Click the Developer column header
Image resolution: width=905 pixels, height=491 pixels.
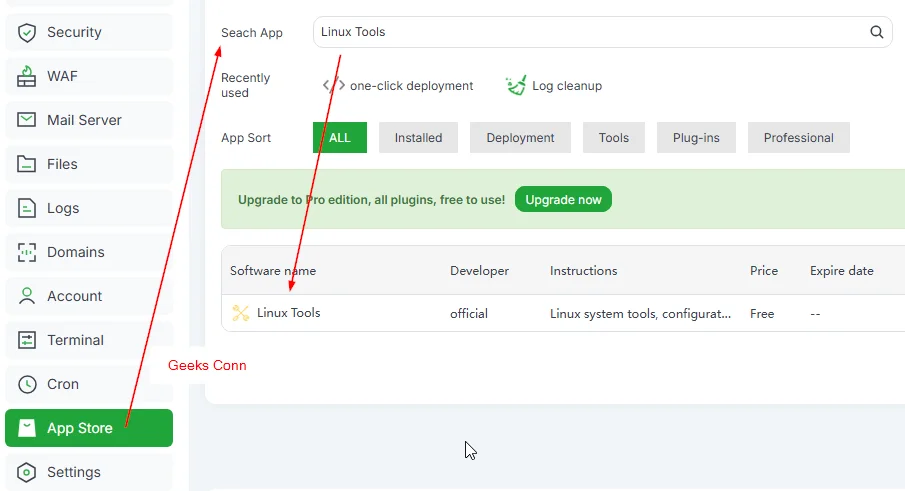(480, 271)
